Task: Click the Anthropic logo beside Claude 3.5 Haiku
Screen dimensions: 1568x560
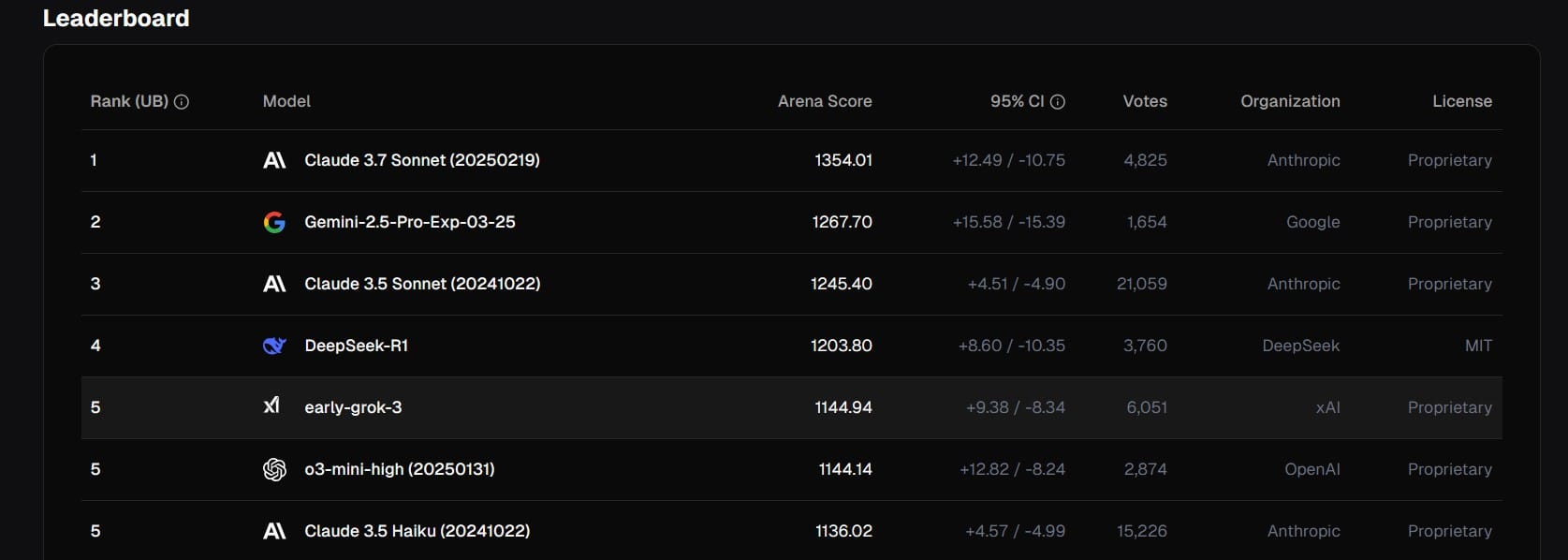Action: pos(274,531)
